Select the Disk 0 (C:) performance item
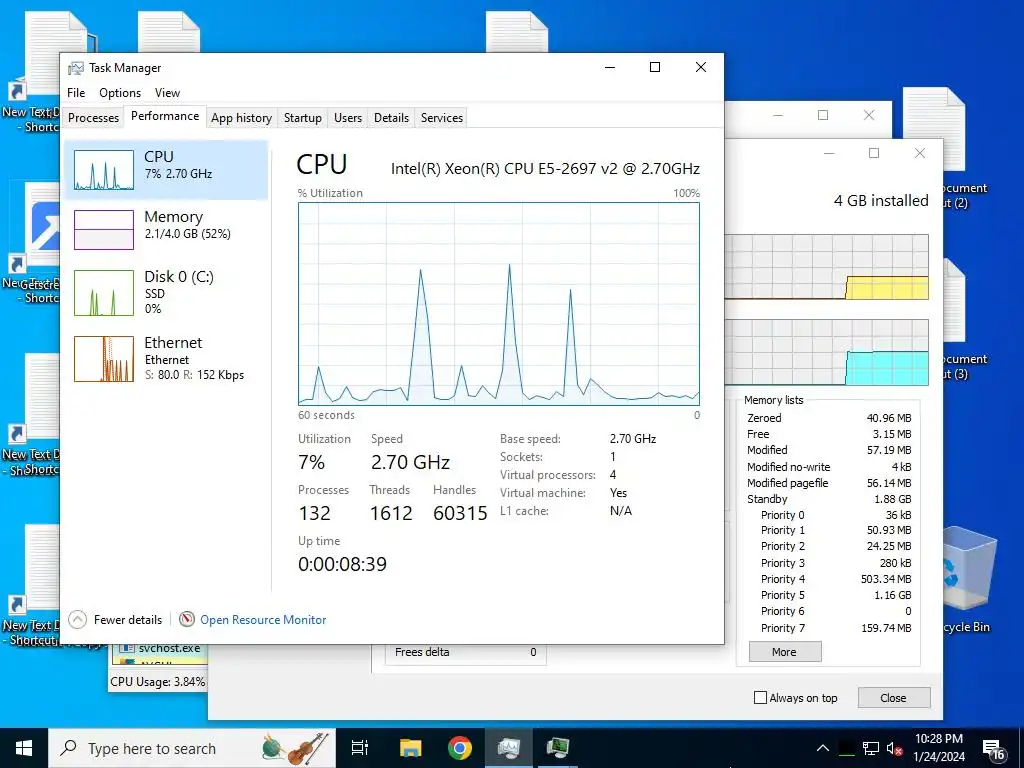Viewport: 1024px width, 768px height. (x=167, y=292)
